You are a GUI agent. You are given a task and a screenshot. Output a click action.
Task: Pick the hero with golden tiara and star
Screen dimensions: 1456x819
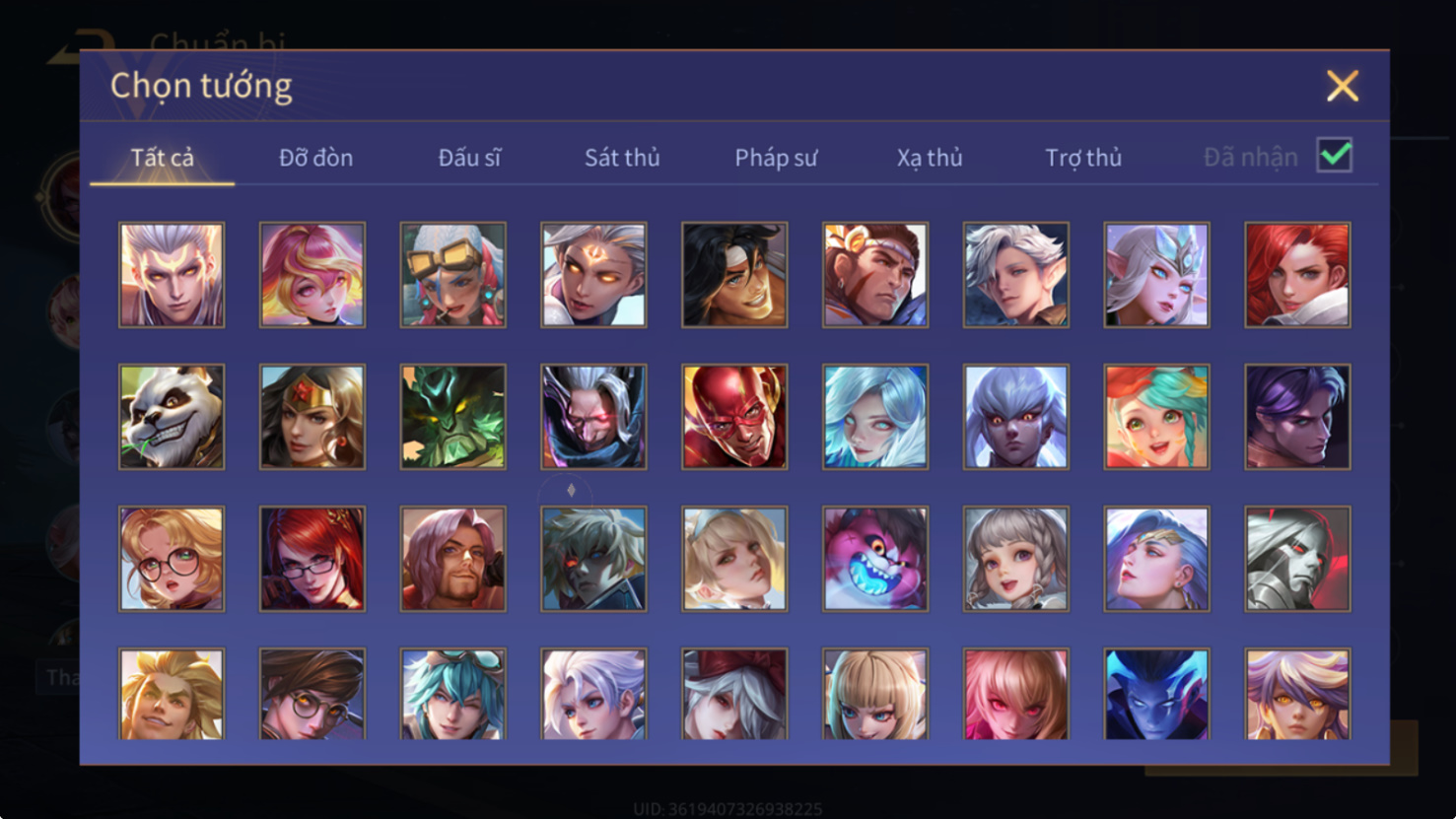tap(312, 417)
